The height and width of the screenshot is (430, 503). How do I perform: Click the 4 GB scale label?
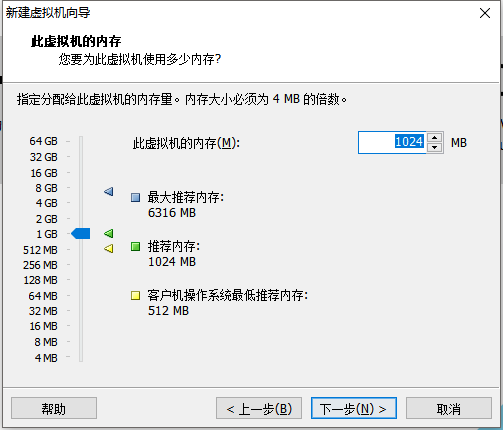coord(46,203)
